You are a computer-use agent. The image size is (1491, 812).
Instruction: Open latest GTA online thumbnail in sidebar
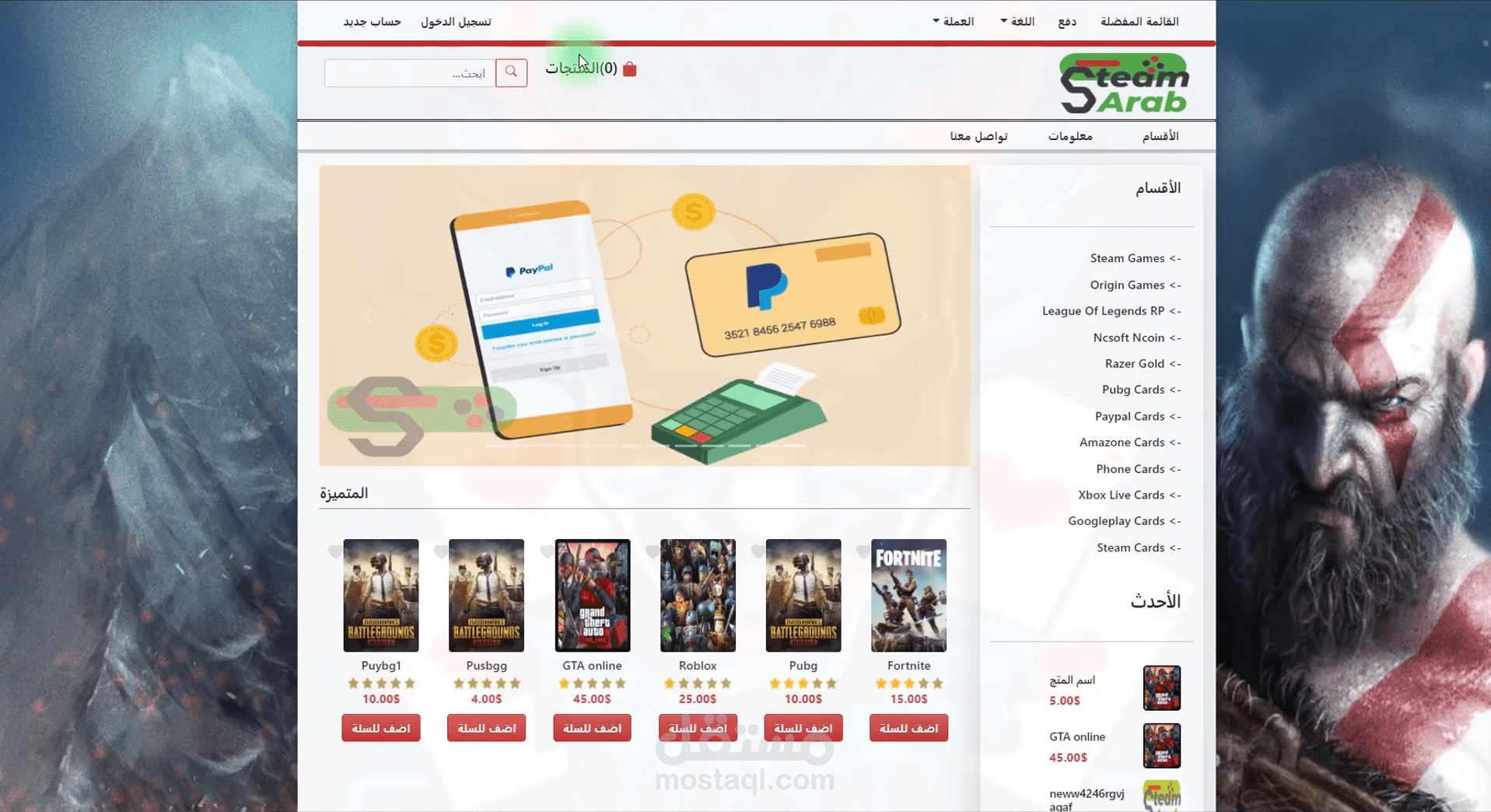(1162, 745)
